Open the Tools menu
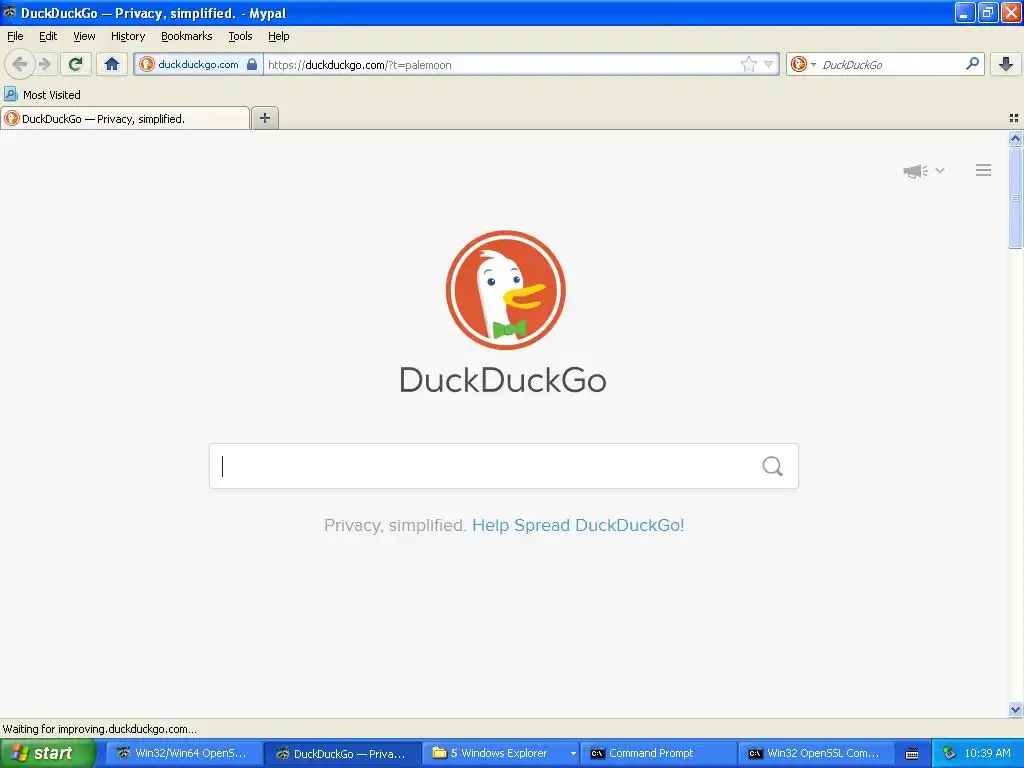Viewport: 1024px width, 768px height. 240,36
